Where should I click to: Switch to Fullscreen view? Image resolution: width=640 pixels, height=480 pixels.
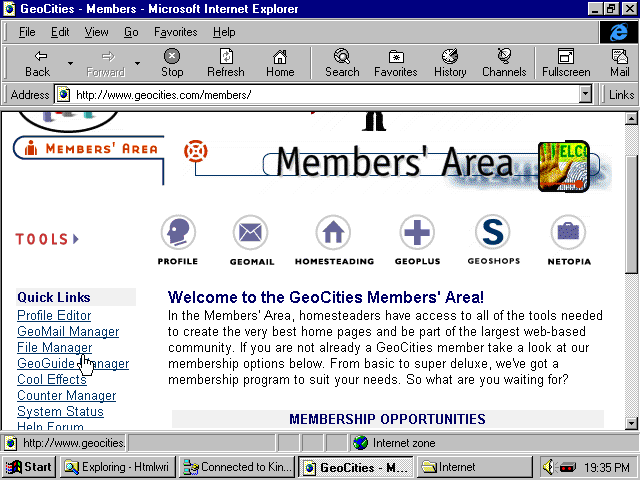point(566,63)
